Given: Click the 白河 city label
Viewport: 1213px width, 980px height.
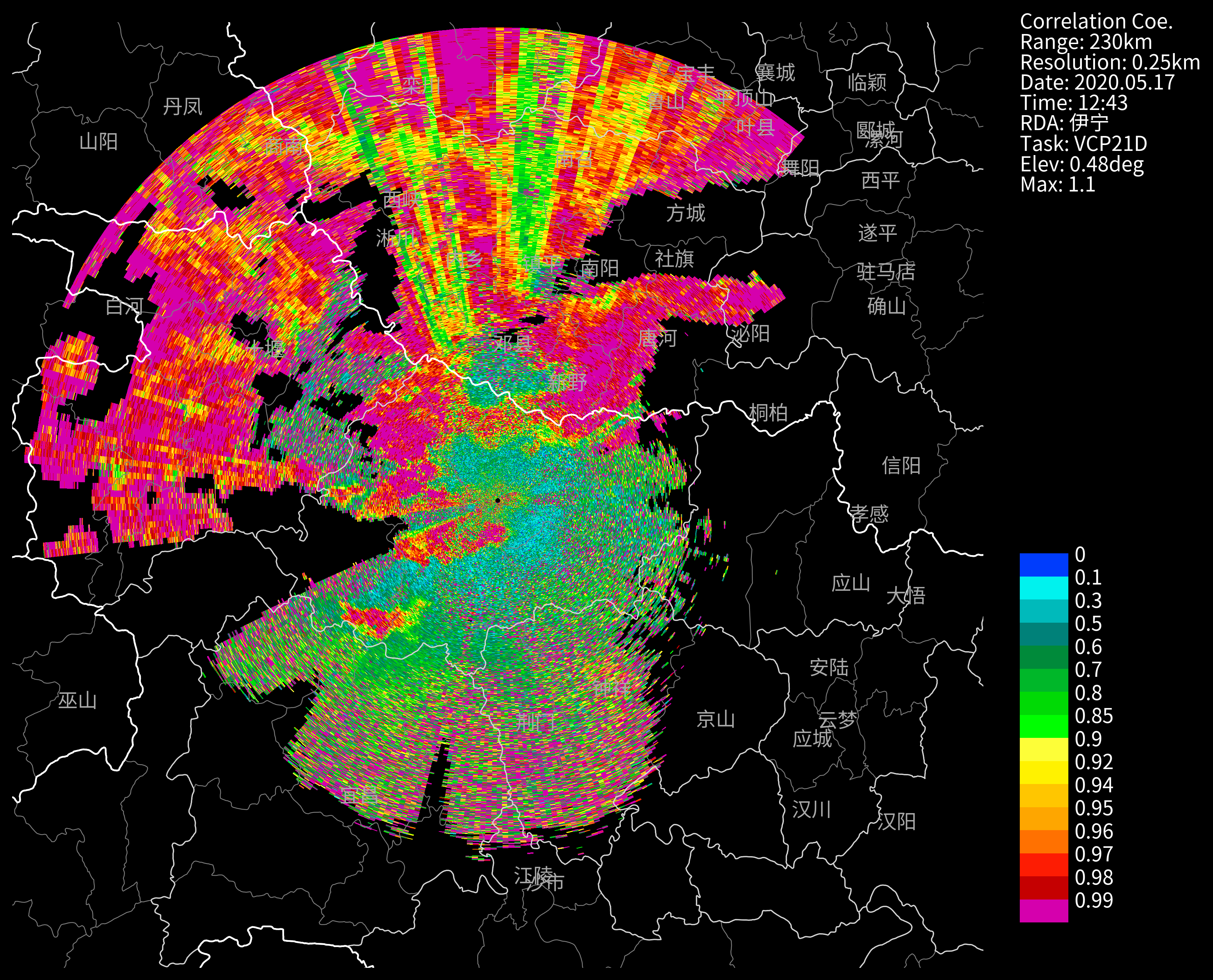Looking at the screenshot, I should point(124,306).
